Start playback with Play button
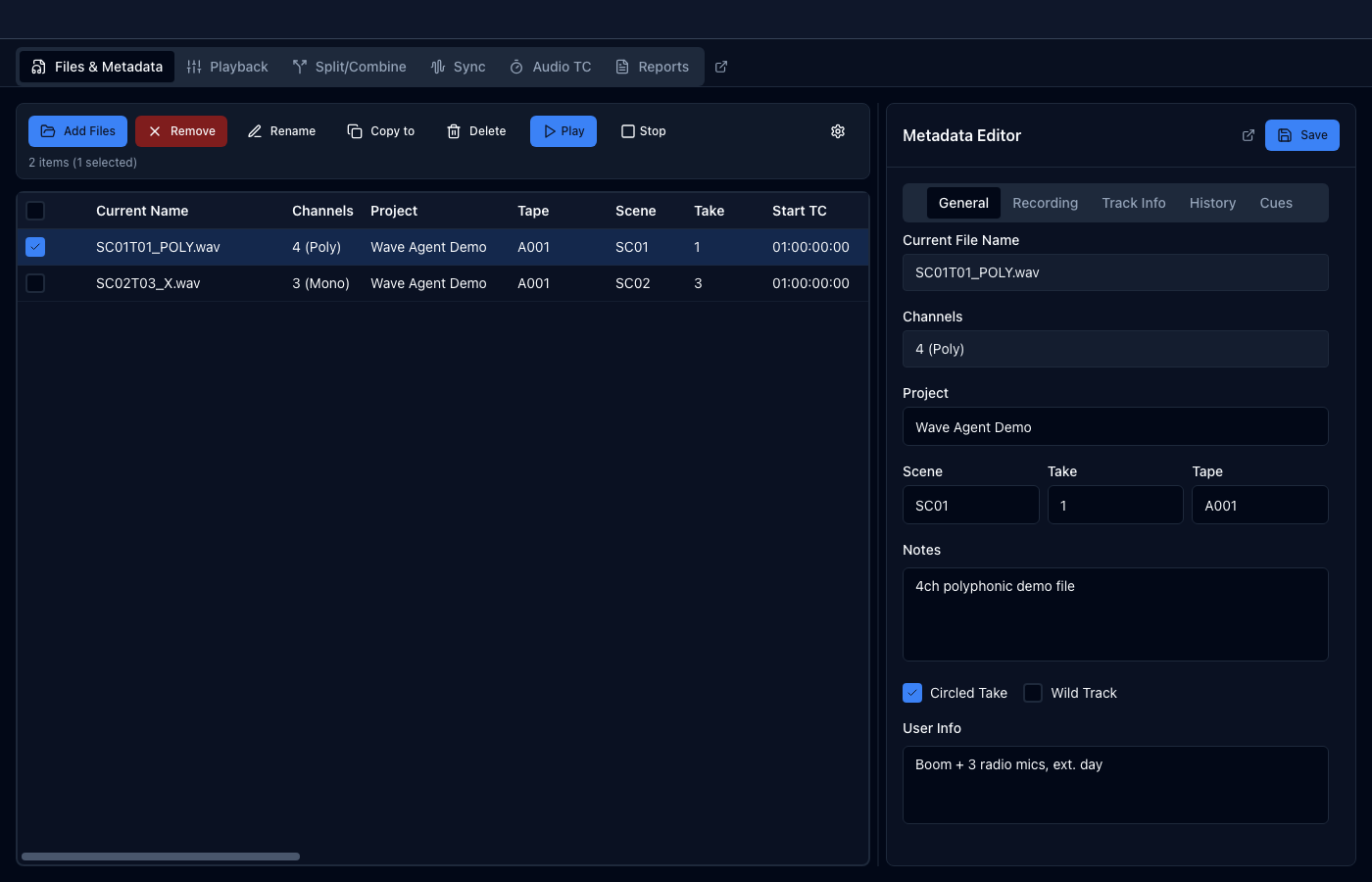1372x882 pixels. pos(563,131)
